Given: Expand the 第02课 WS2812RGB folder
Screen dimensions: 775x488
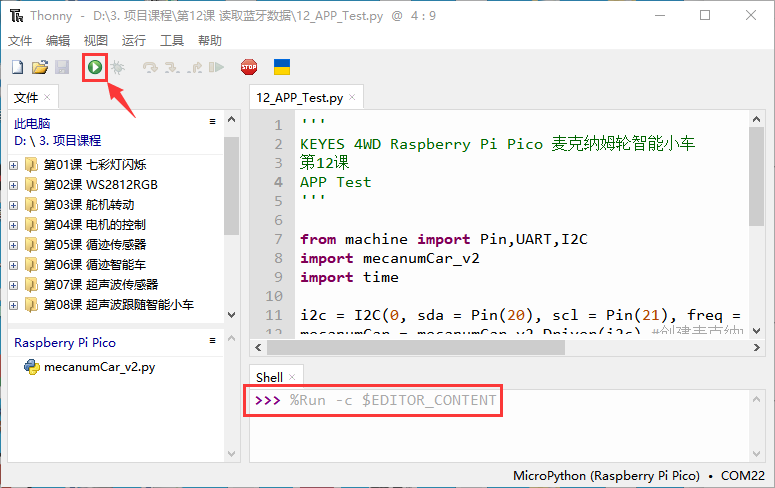Looking at the screenshot, I should coord(14,185).
